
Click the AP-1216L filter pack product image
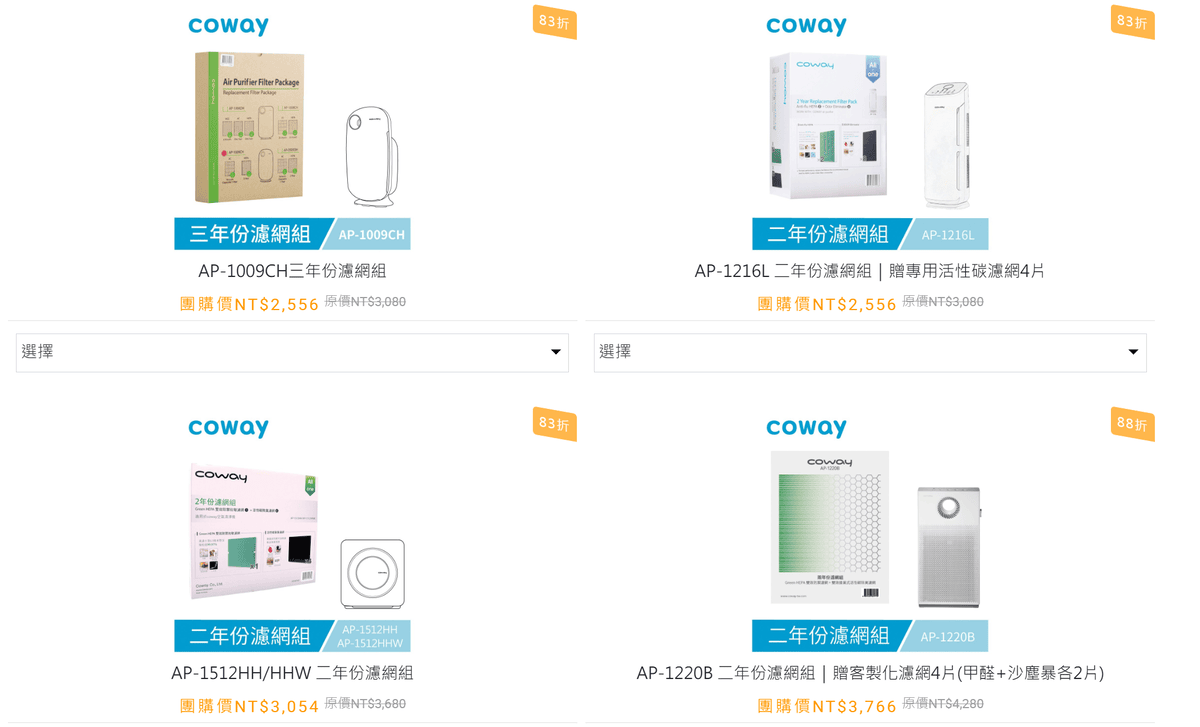pyautogui.click(x=828, y=128)
